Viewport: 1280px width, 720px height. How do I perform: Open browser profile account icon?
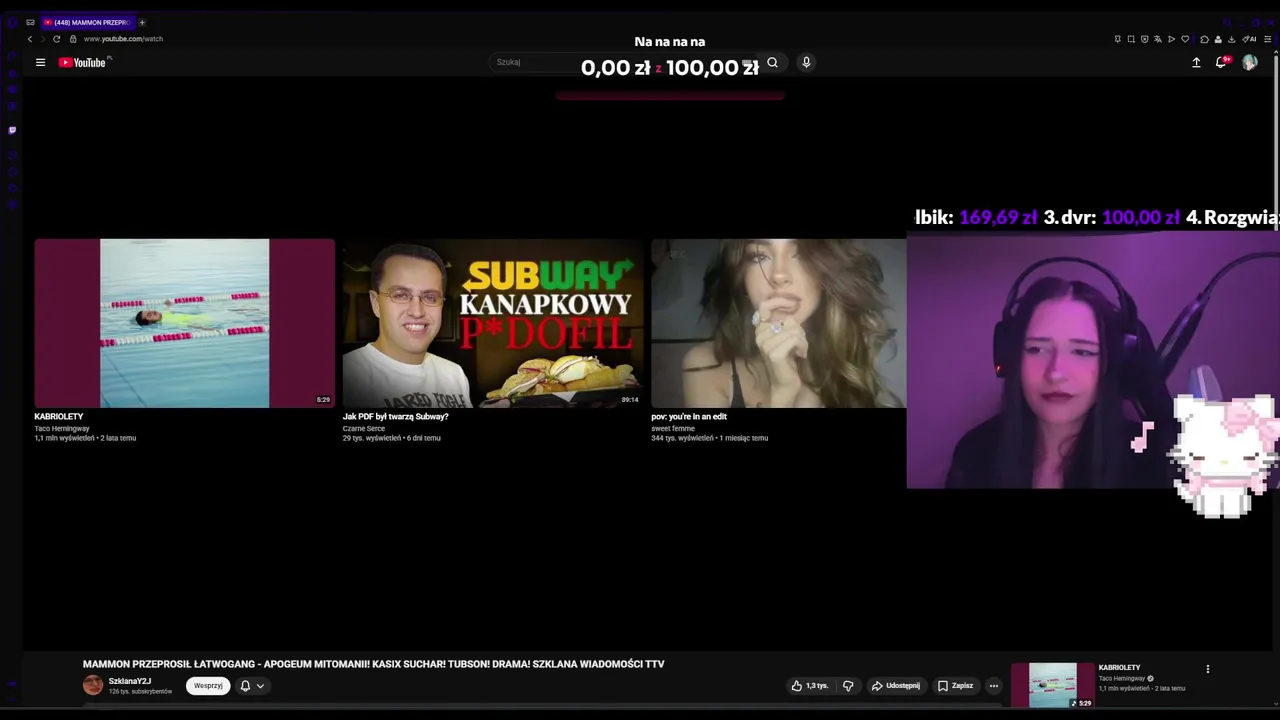click(x=1218, y=39)
